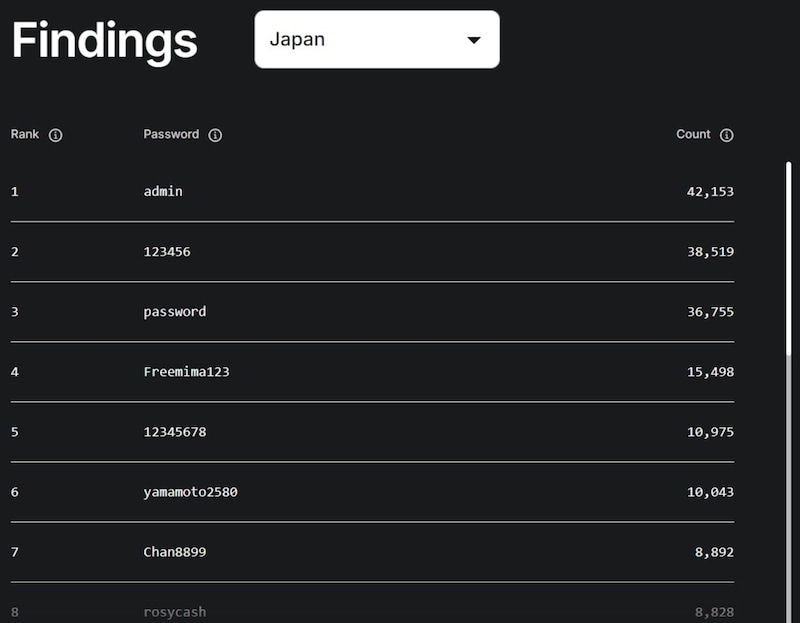Click the Rank column header
The width and height of the screenshot is (800, 623).
point(24,134)
